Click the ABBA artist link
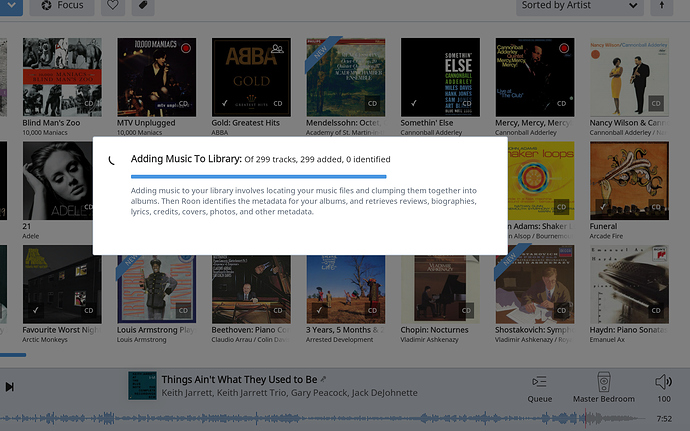690x431 pixels. tap(220, 133)
